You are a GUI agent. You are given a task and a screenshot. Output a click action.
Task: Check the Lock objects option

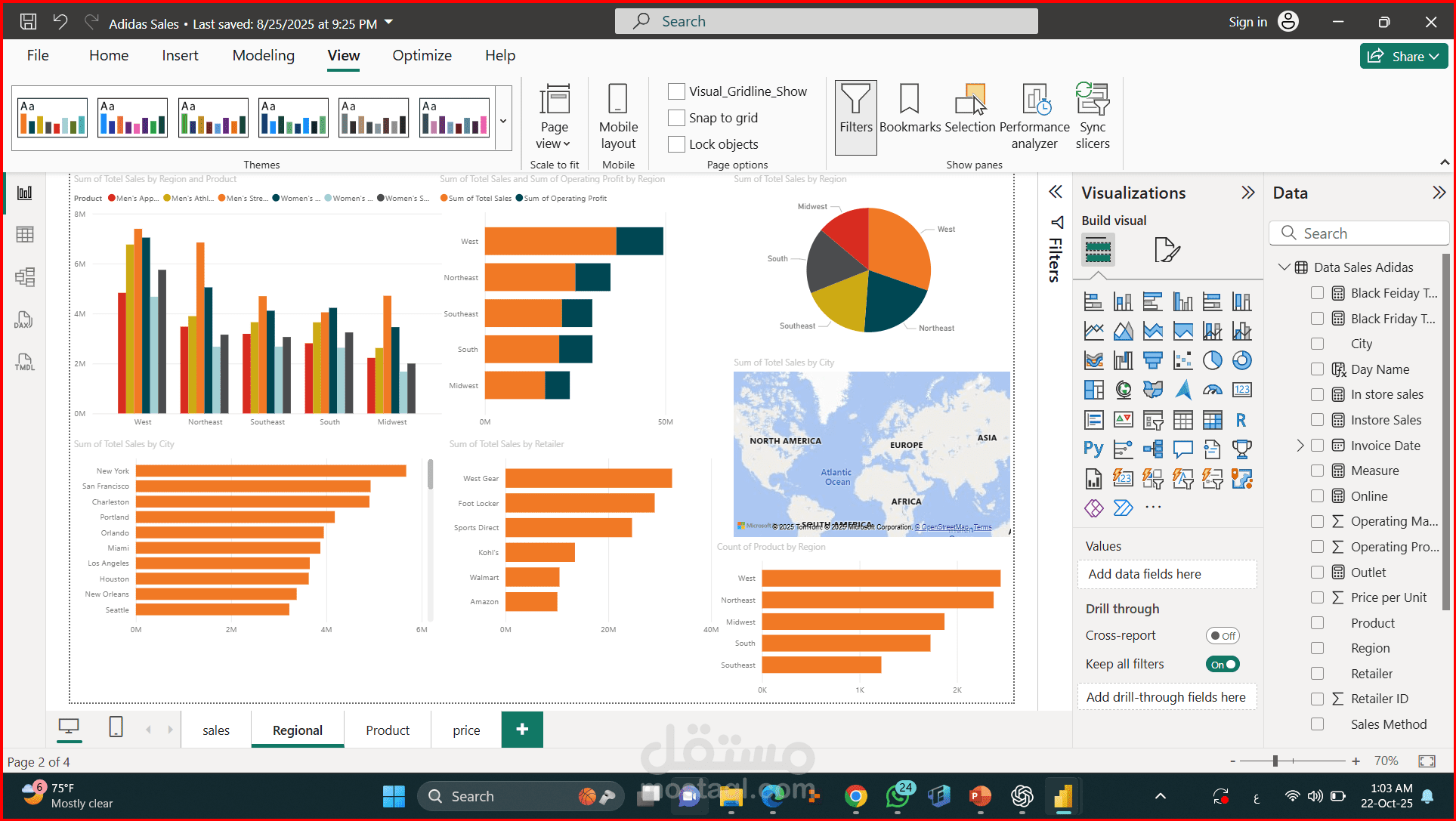tap(676, 144)
